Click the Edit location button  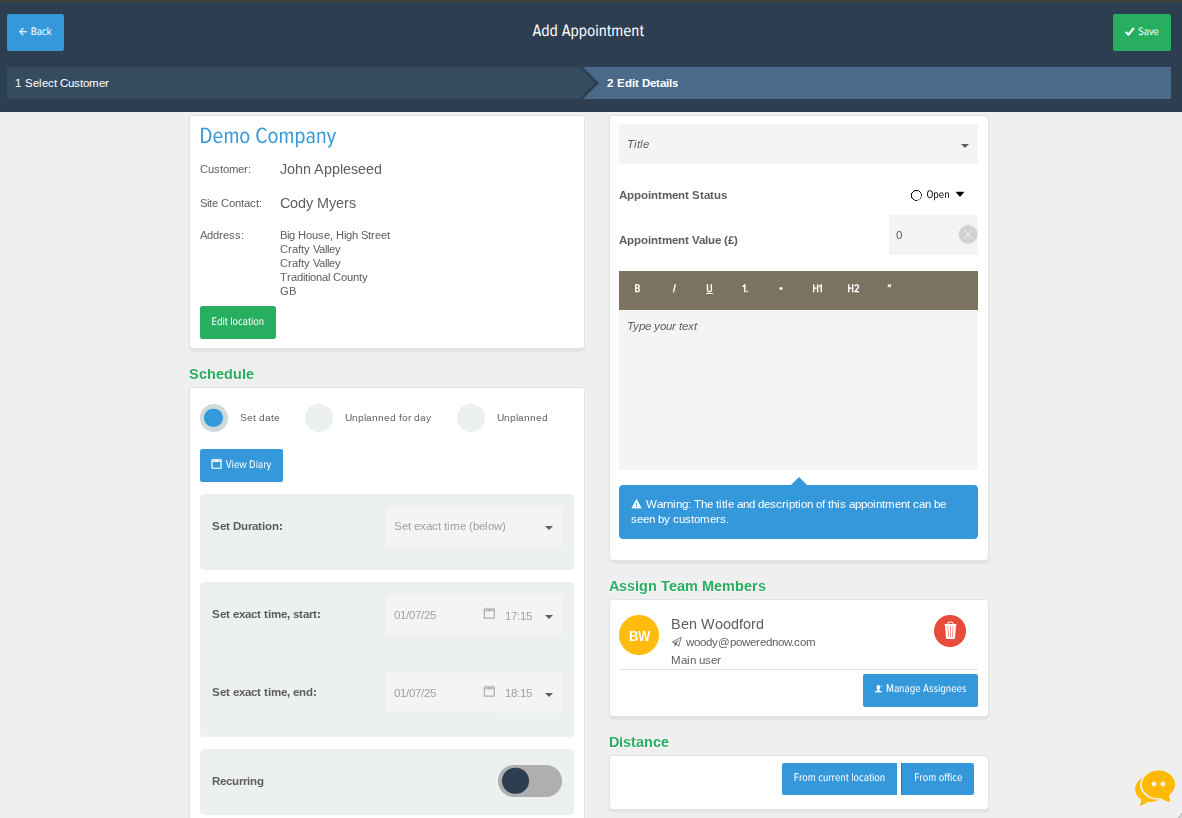tap(237, 322)
